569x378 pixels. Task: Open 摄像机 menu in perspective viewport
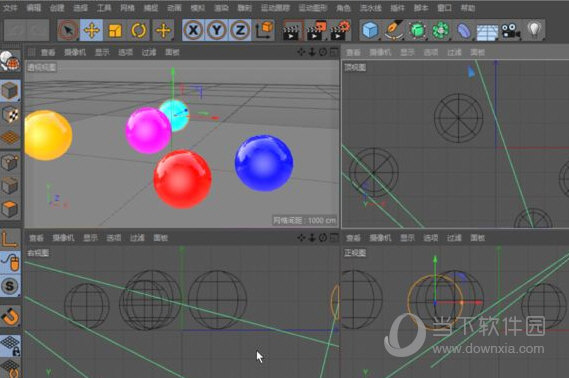(75, 53)
